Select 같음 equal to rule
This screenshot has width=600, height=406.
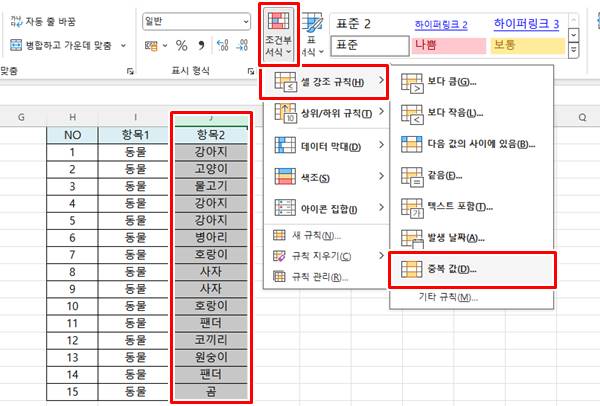(x=471, y=176)
